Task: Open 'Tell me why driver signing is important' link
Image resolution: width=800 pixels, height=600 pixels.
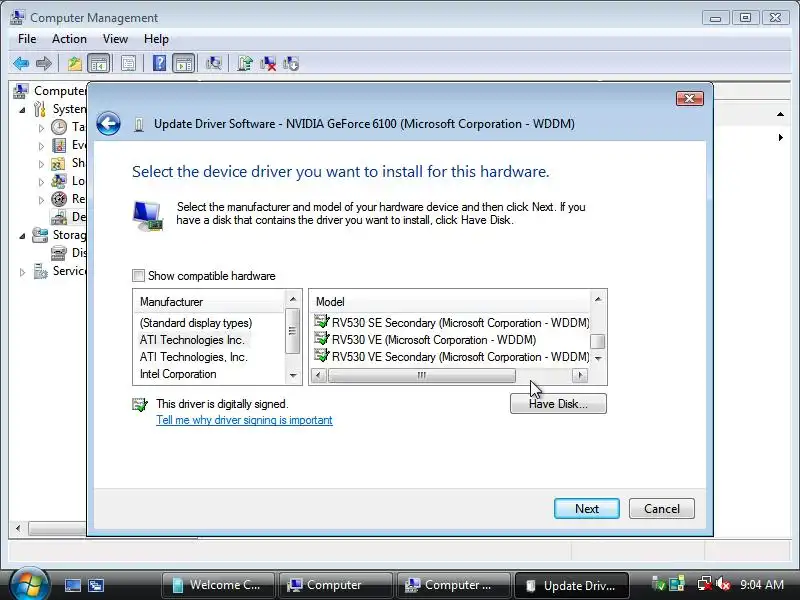Action: tap(244, 420)
